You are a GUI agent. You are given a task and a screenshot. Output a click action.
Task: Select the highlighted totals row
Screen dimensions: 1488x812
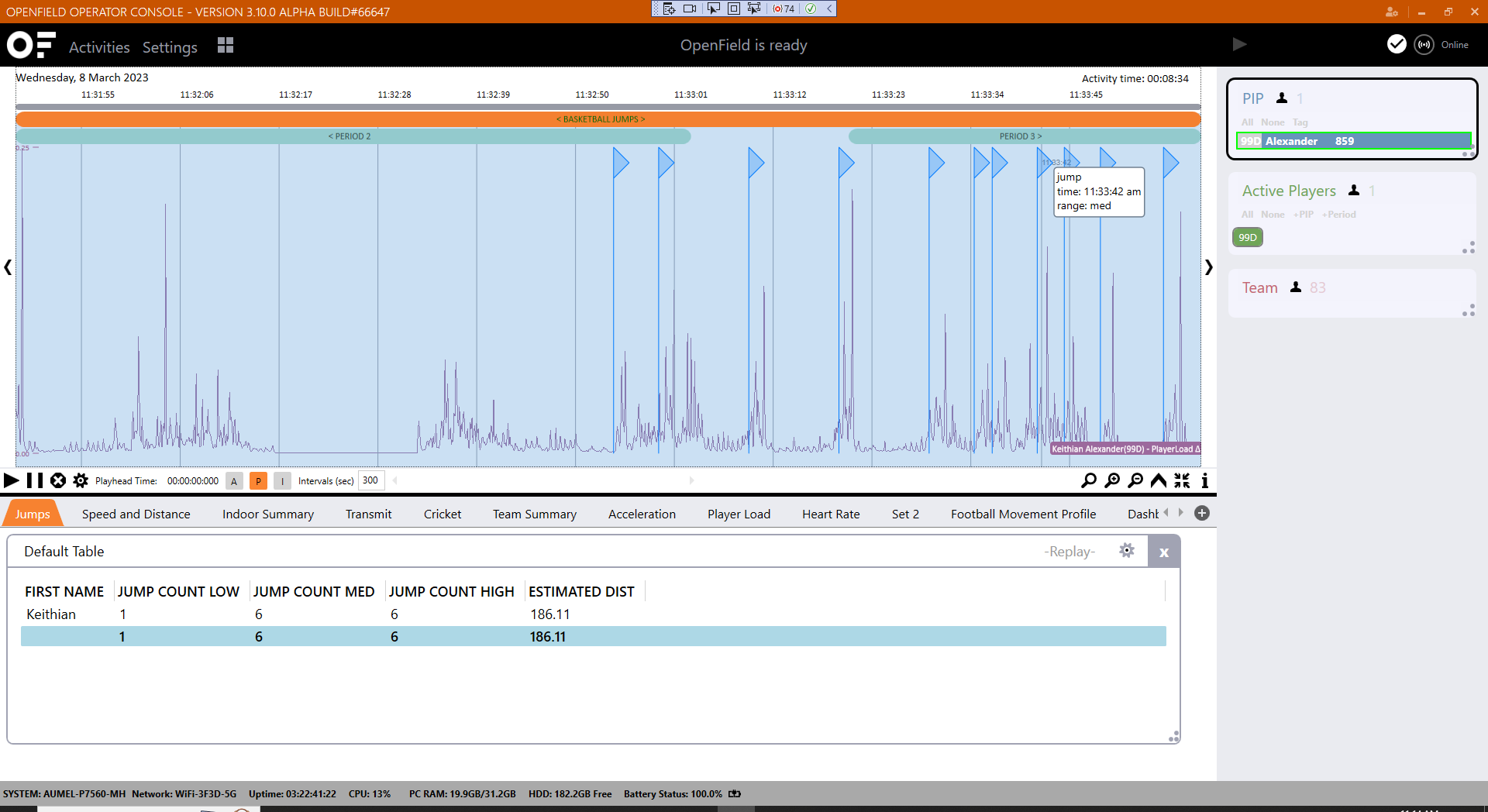pyautogui.click(x=593, y=636)
